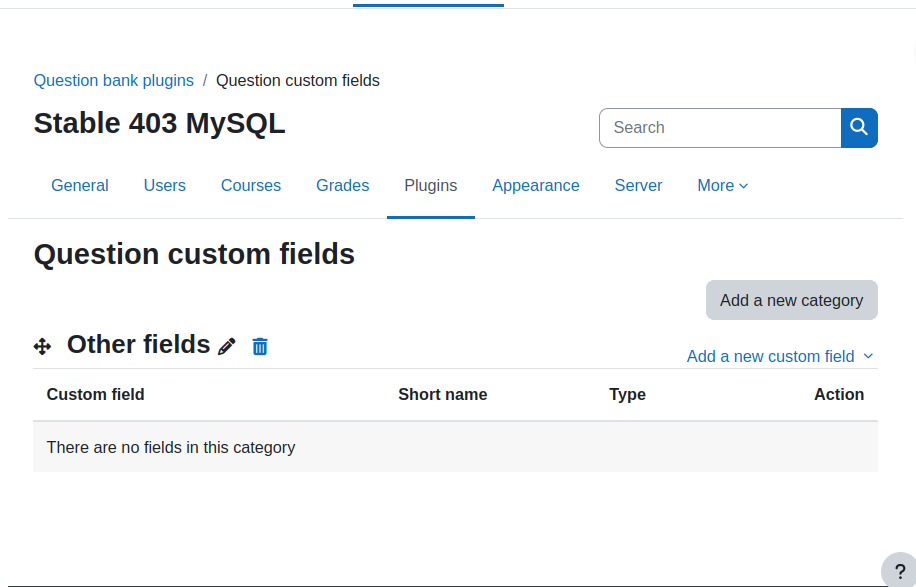The height and width of the screenshot is (587, 916).
Task: Click the move handle beside Other fields
Action: pyautogui.click(x=43, y=346)
